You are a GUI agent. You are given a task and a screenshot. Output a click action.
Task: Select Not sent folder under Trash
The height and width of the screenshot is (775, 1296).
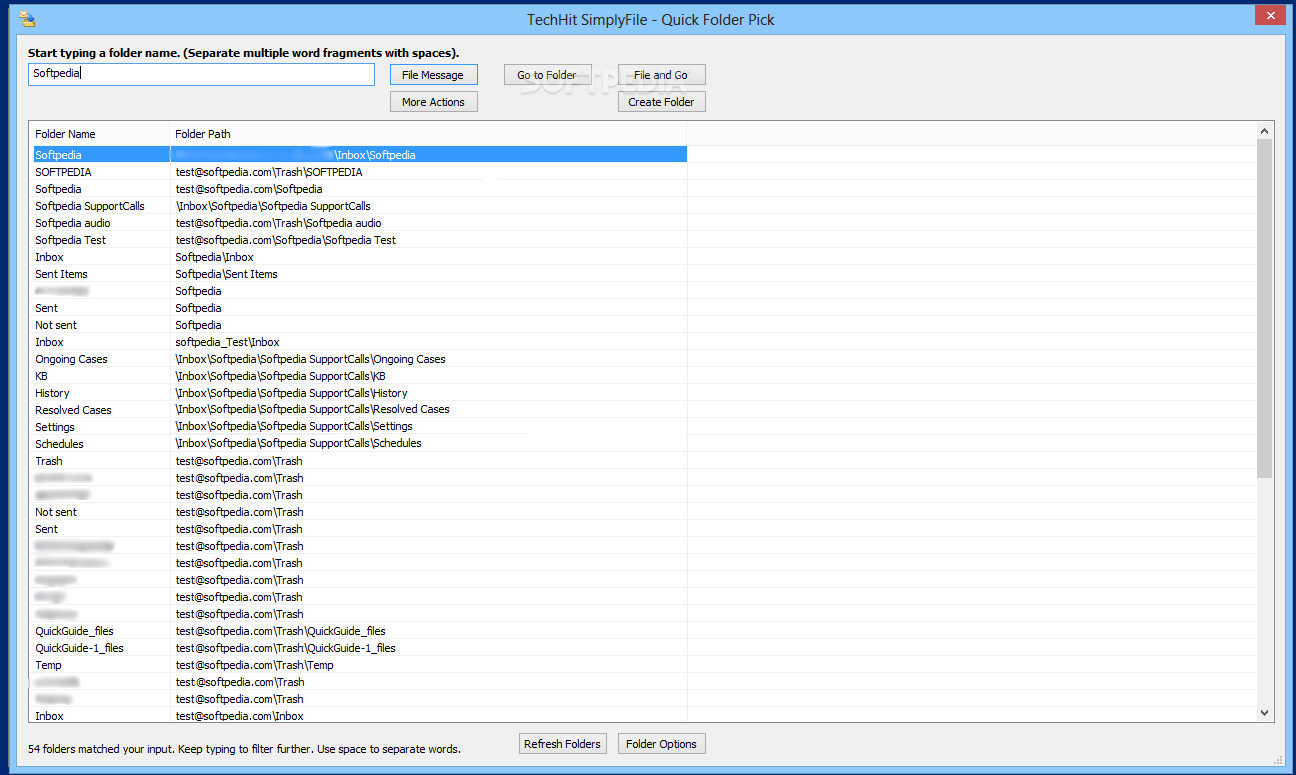[359, 512]
